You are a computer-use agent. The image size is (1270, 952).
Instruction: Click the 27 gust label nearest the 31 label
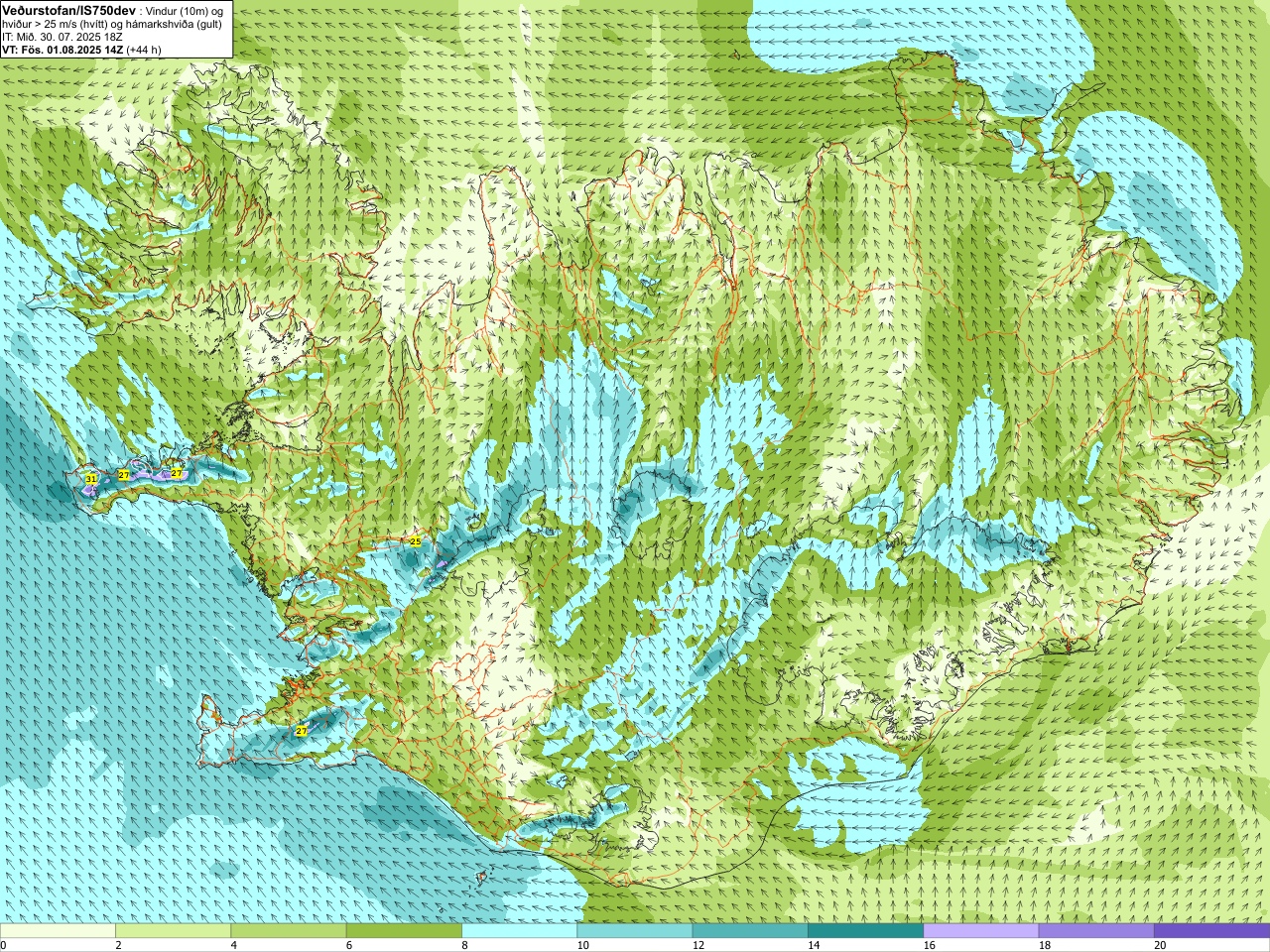[x=124, y=476]
